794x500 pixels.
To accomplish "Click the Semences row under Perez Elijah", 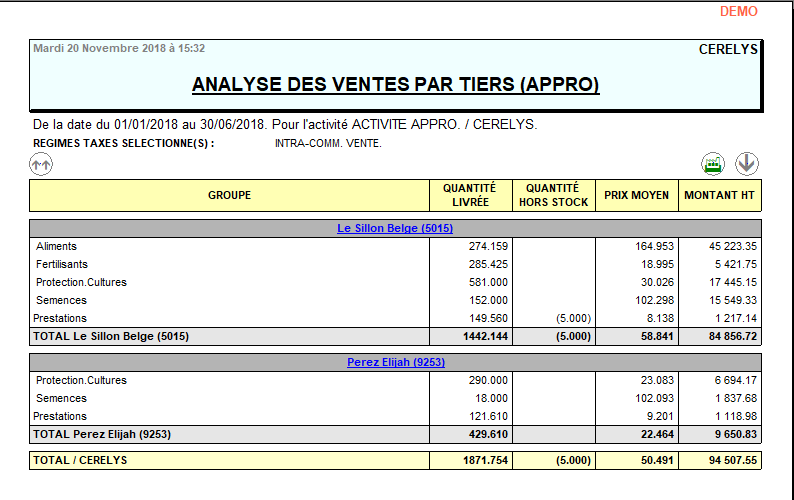I will click(61, 398).
